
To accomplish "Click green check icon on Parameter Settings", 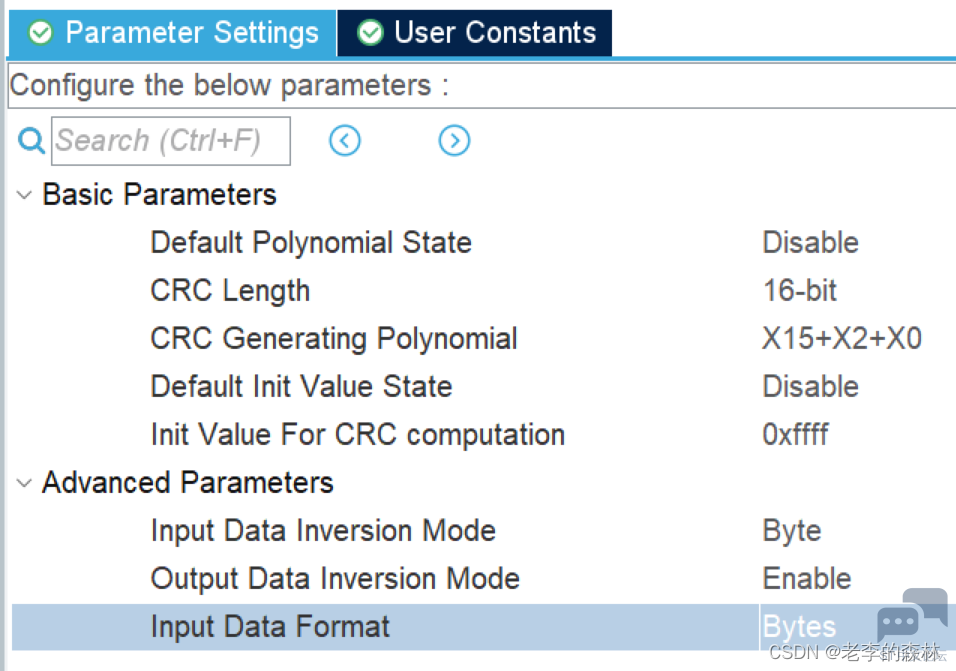I will [41, 32].
